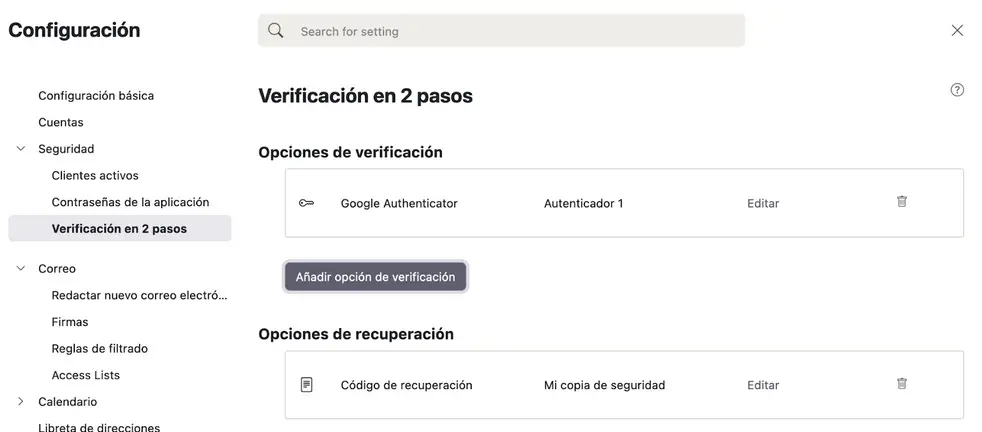Open Contraseñas de la aplicación
The image size is (982, 432).
point(130,202)
